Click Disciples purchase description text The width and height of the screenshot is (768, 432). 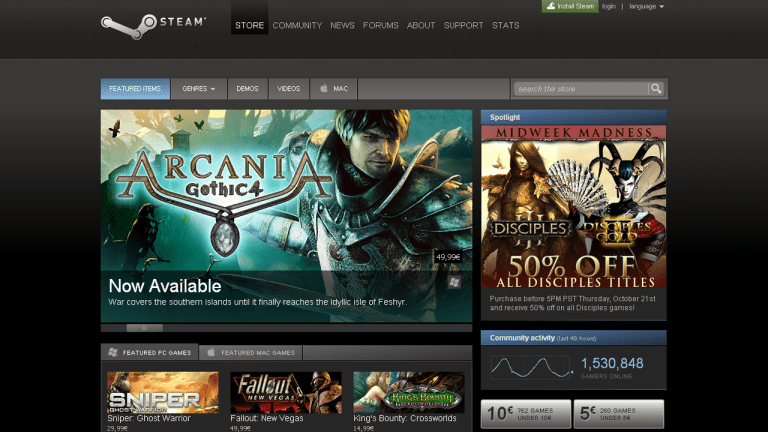pyautogui.click(x=573, y=303)
